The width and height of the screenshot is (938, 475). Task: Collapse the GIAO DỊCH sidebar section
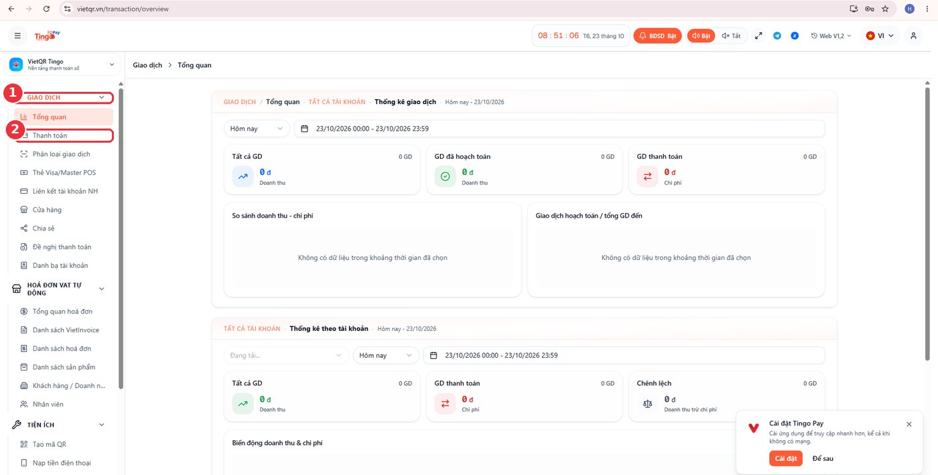[102, 98]
